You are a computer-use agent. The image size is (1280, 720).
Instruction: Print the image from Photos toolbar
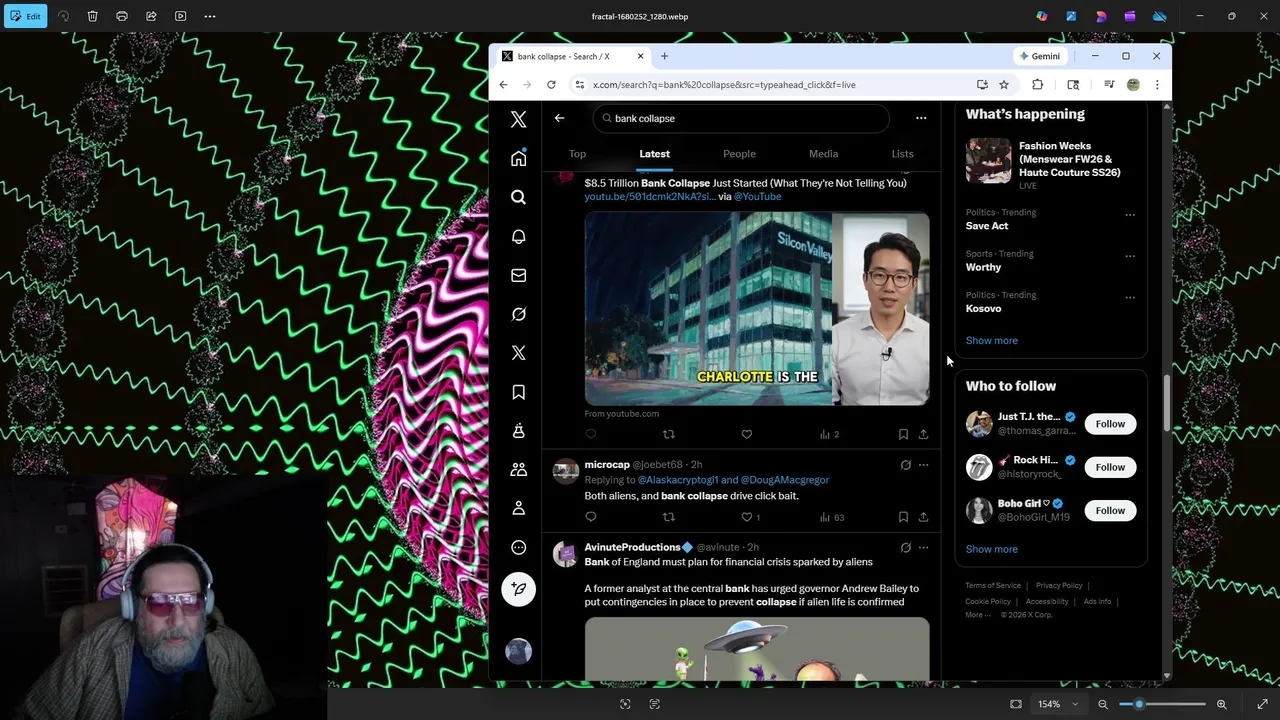122,16
